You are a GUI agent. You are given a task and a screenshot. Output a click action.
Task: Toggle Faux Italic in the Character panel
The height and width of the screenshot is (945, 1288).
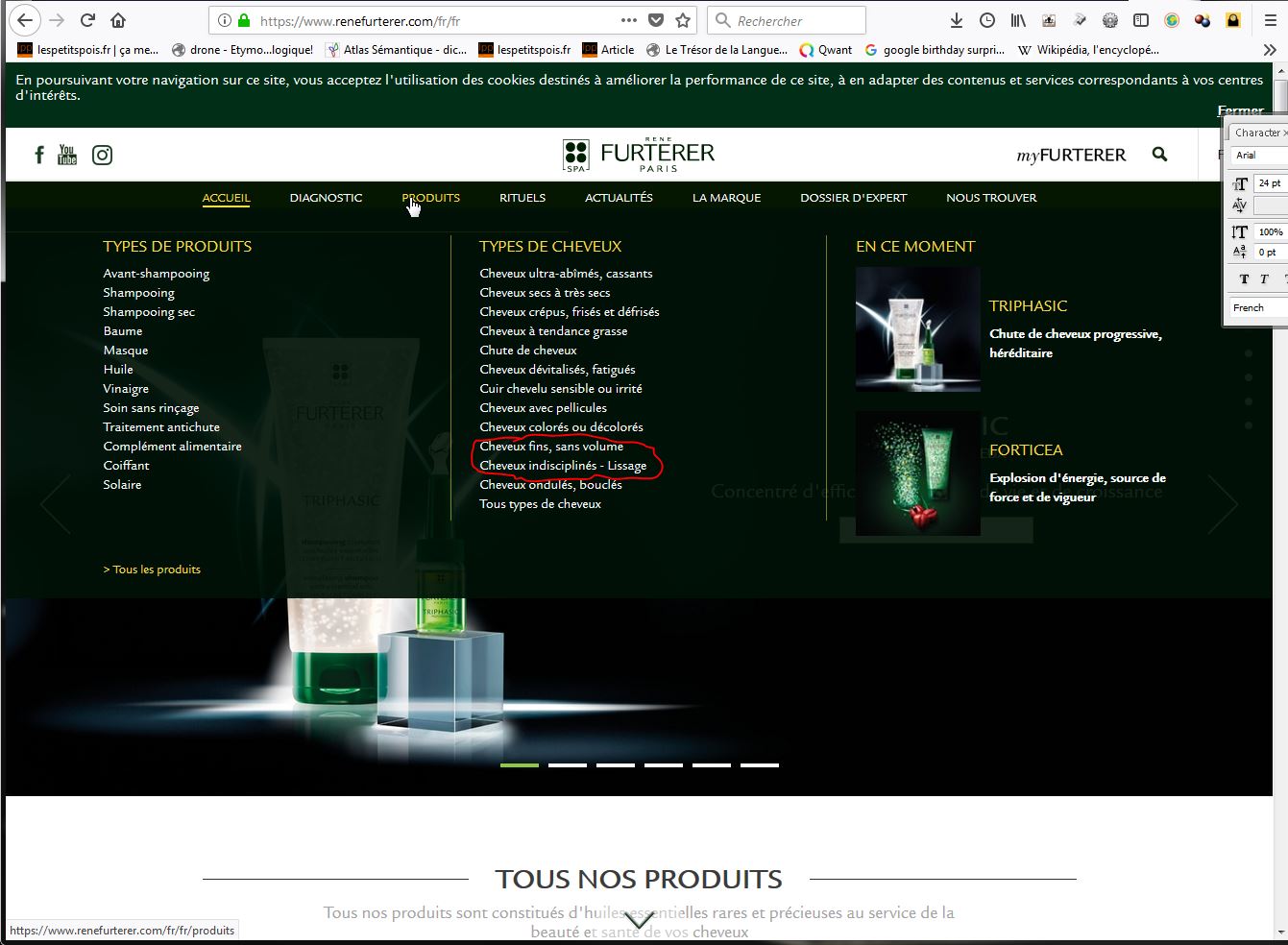tap(1264, 279)
